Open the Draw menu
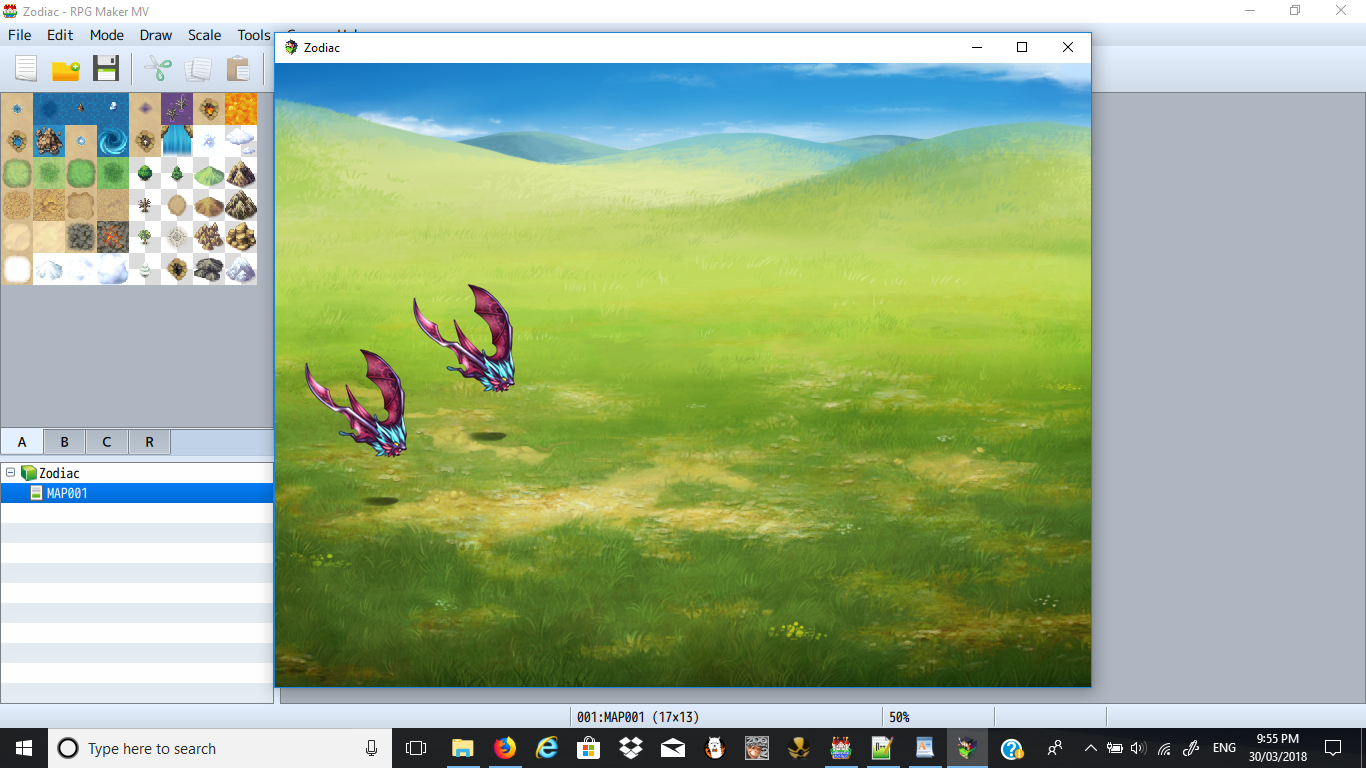 tap(156, 35)
